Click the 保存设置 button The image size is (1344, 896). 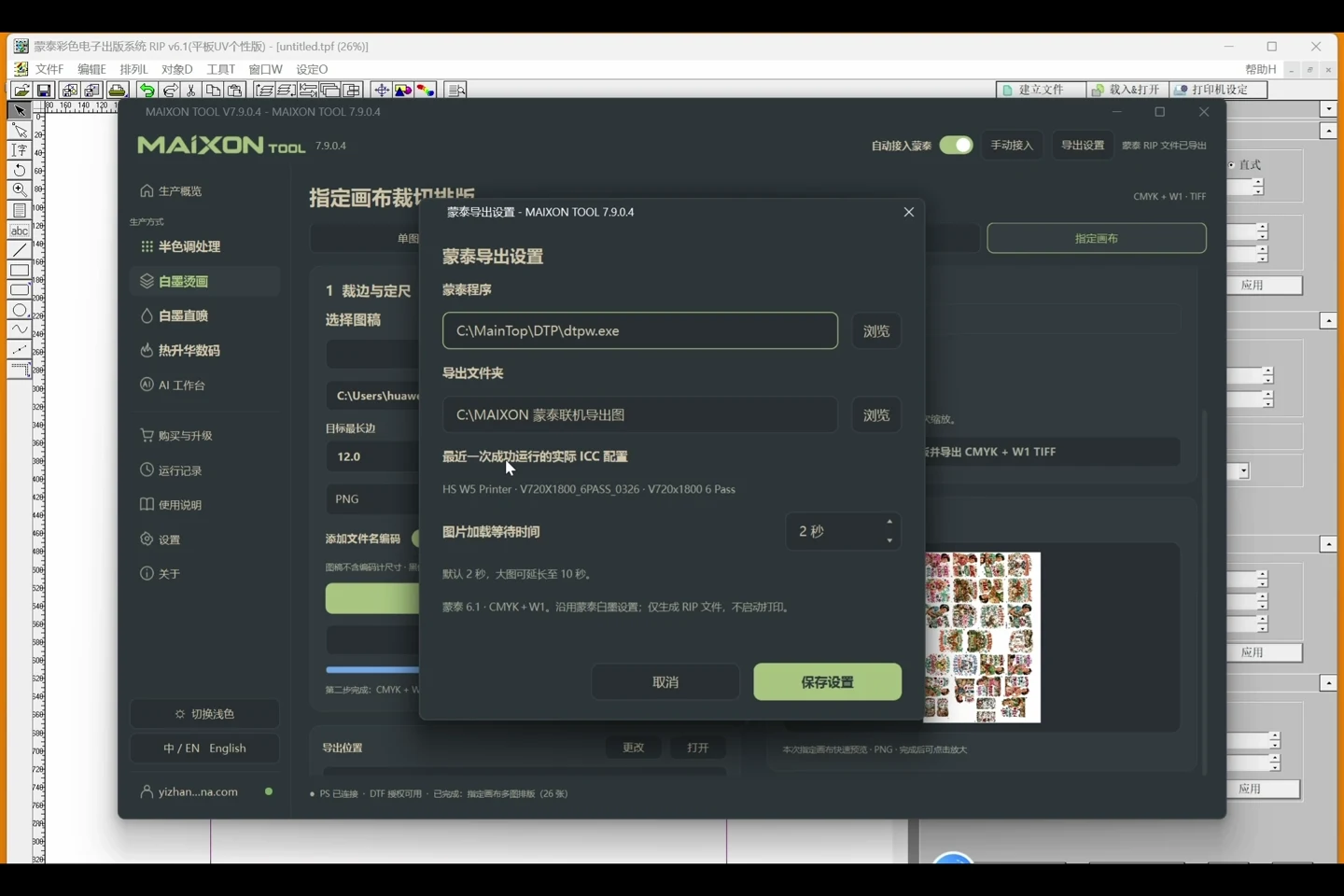tap(827, 681)
